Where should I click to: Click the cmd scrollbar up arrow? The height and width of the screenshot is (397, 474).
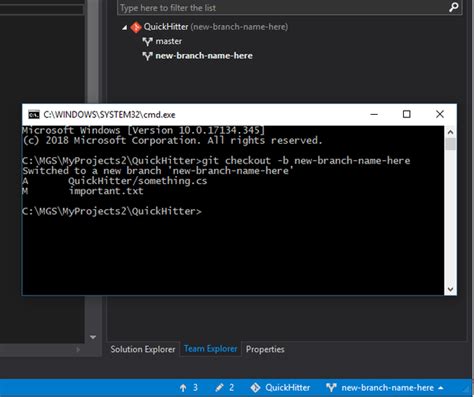(x=450, y=132)
